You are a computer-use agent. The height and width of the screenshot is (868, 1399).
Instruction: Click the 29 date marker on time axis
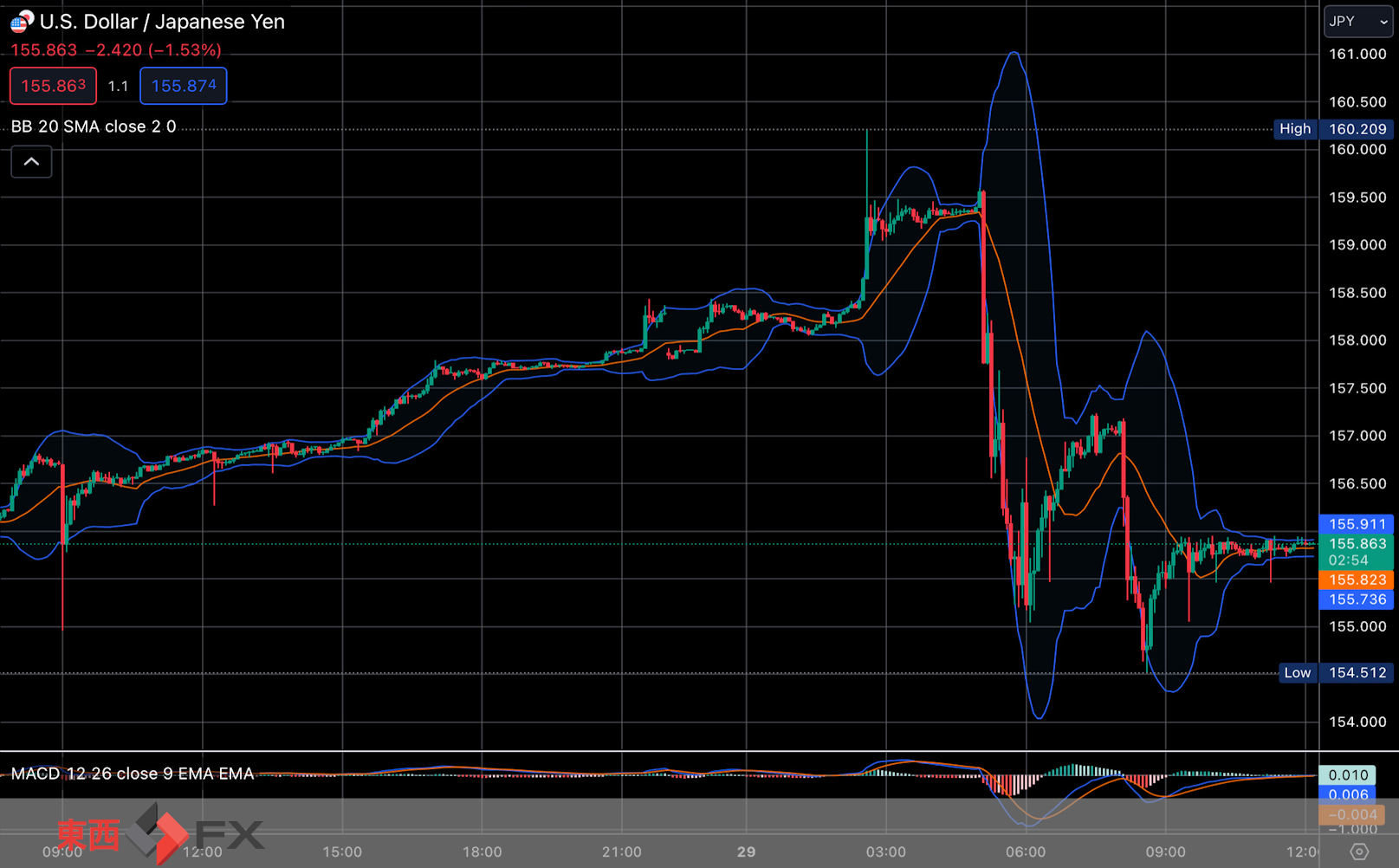point(746,852)
